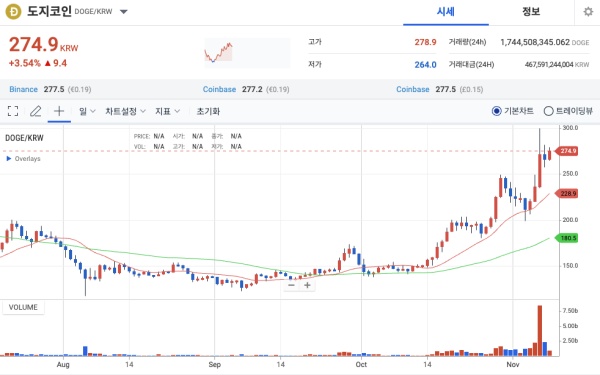Switch to the 정보 tab

[x=531, y=12]
